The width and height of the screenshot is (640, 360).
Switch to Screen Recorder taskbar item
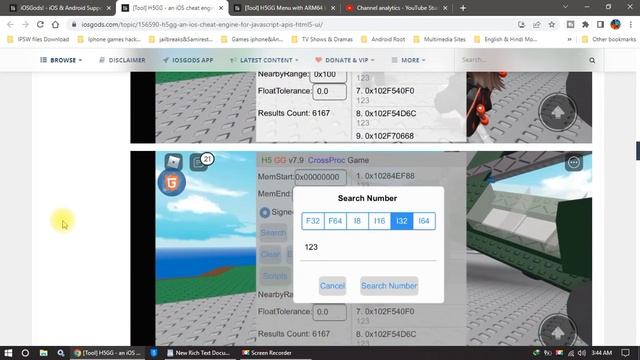point(267,353)
